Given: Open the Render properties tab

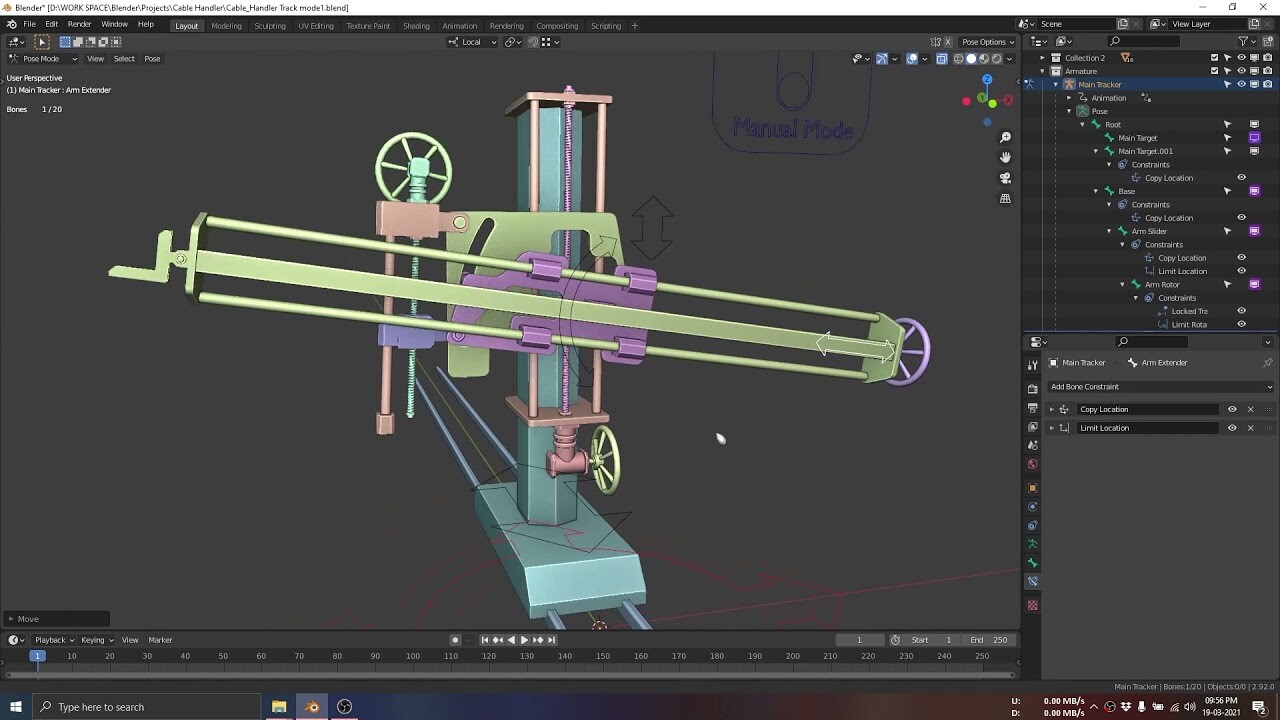Looking at the screenshot, I should click(1032, 388).
